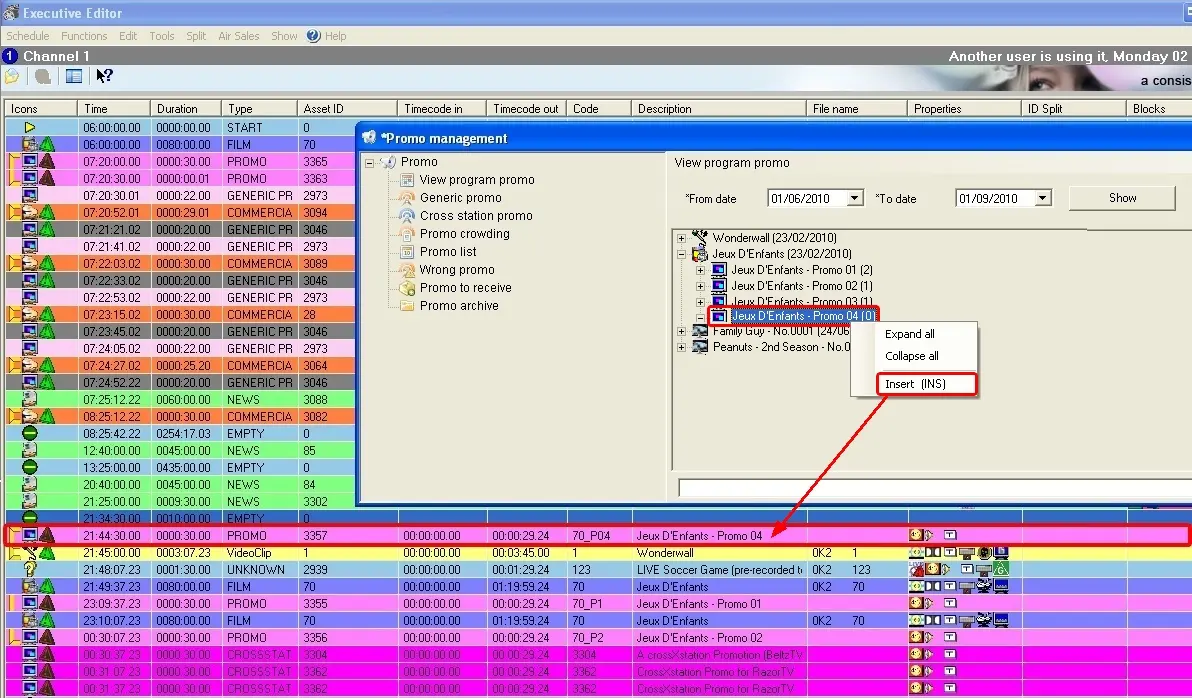Click the blue Help question mark icon

coord(313,36)
